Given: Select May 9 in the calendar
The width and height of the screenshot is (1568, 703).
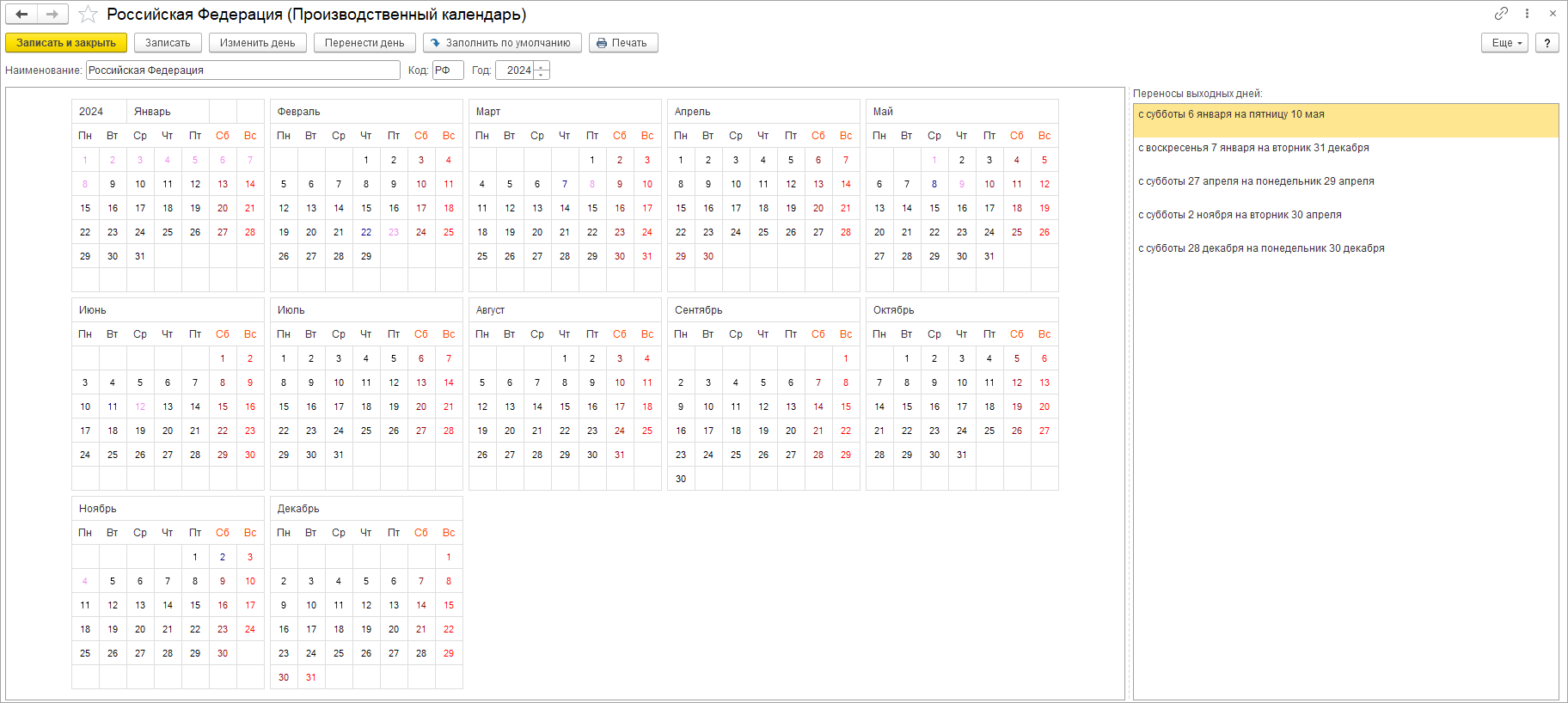Looking at the screenshot, I should 962,184.
